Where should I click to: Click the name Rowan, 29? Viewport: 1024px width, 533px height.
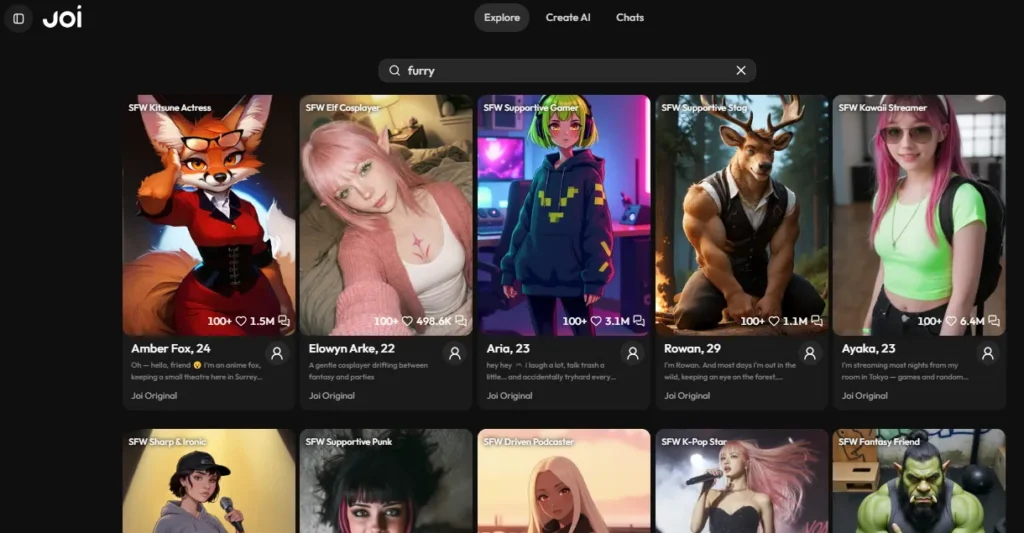coord(692,349)
